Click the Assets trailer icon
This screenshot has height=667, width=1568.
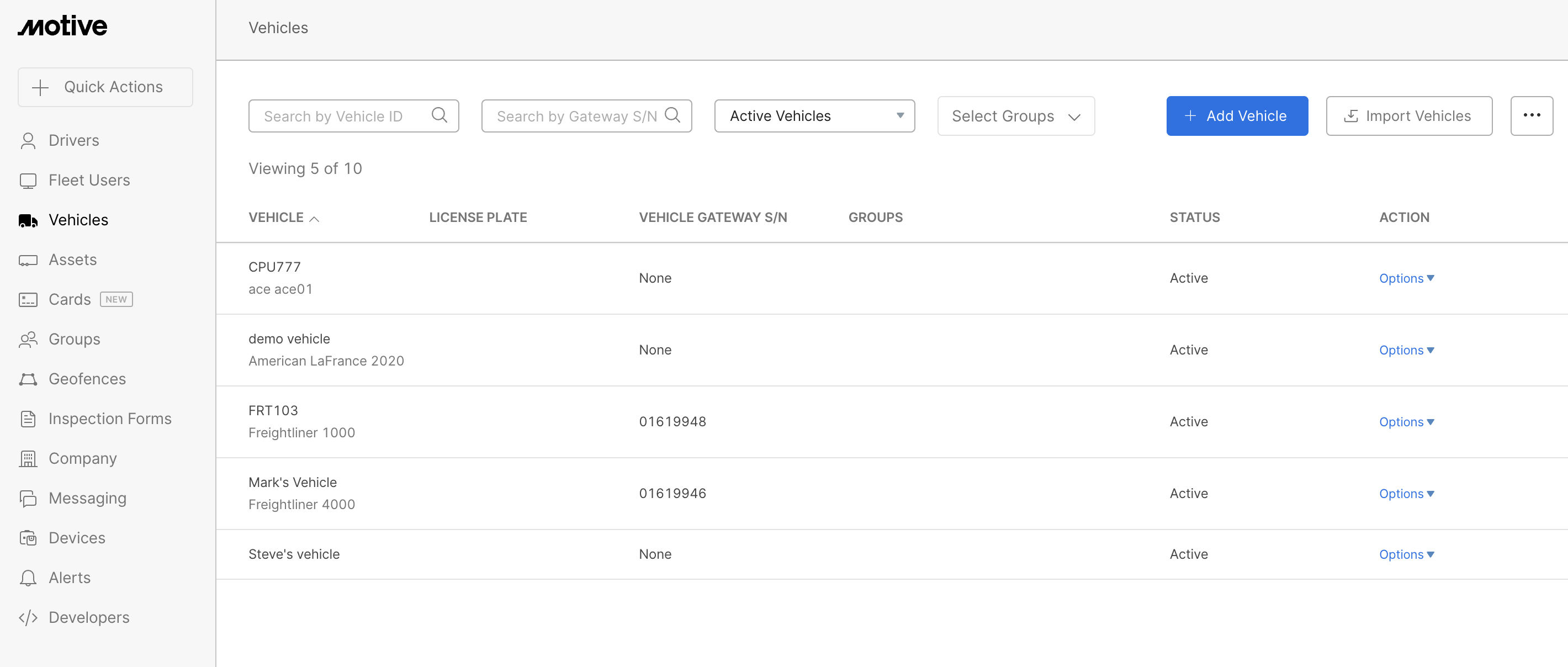coord(28,260)
